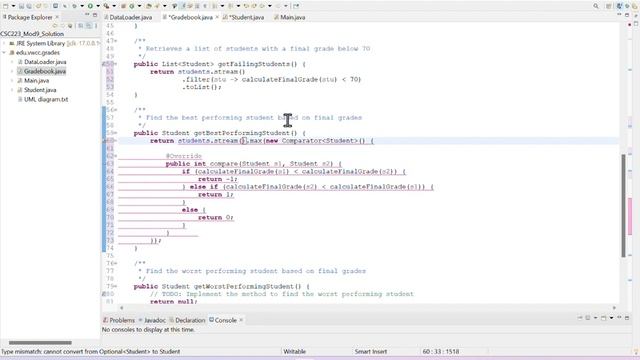Image resolution: width=640 pixels, height=360 pixels.
Task: Open the Javadoc view tab
Action: click(x=152, y=320)
